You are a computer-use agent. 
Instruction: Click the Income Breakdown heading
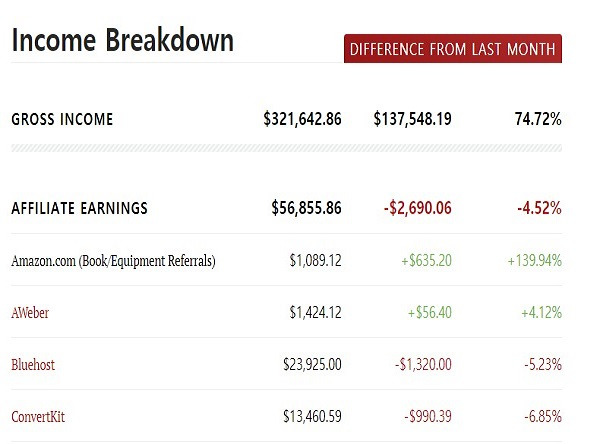[x=122, y=40]
